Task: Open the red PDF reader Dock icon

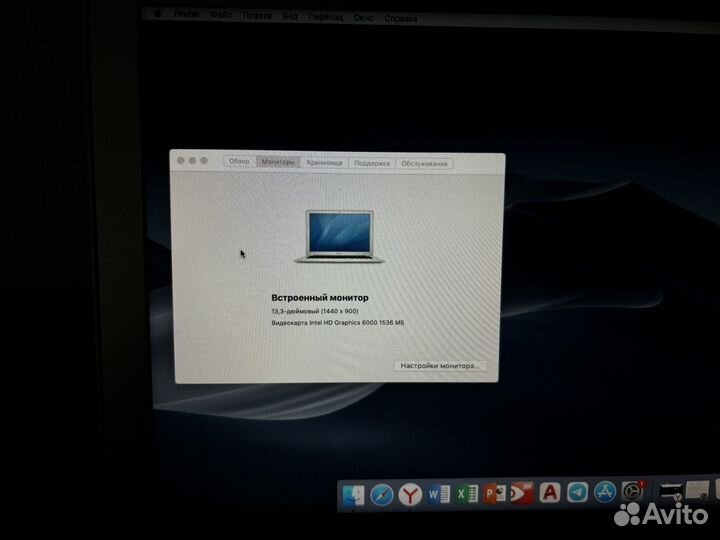Action: pyautogui.click(x=523, y=493)
